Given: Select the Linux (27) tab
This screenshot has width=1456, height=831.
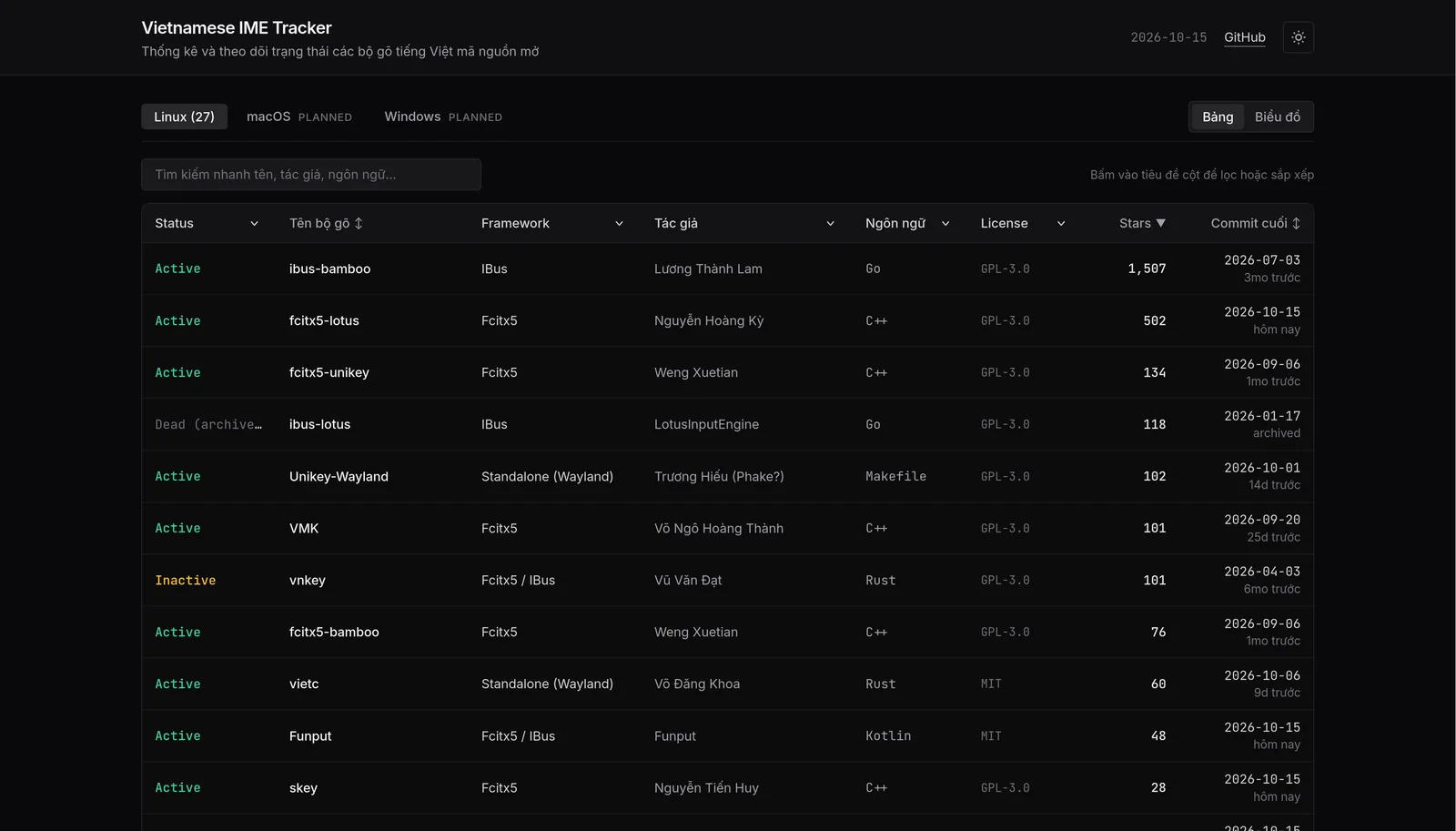Looking at the screenshot, I should click(184, 117).
